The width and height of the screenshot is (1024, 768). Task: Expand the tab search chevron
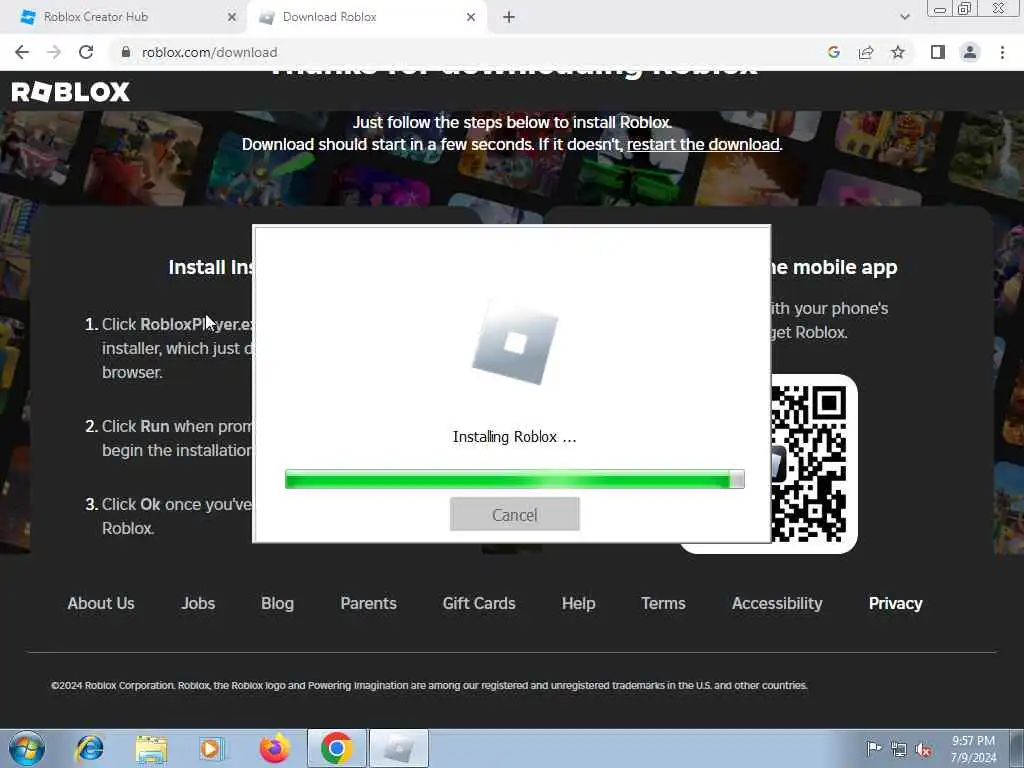[904, 18]
